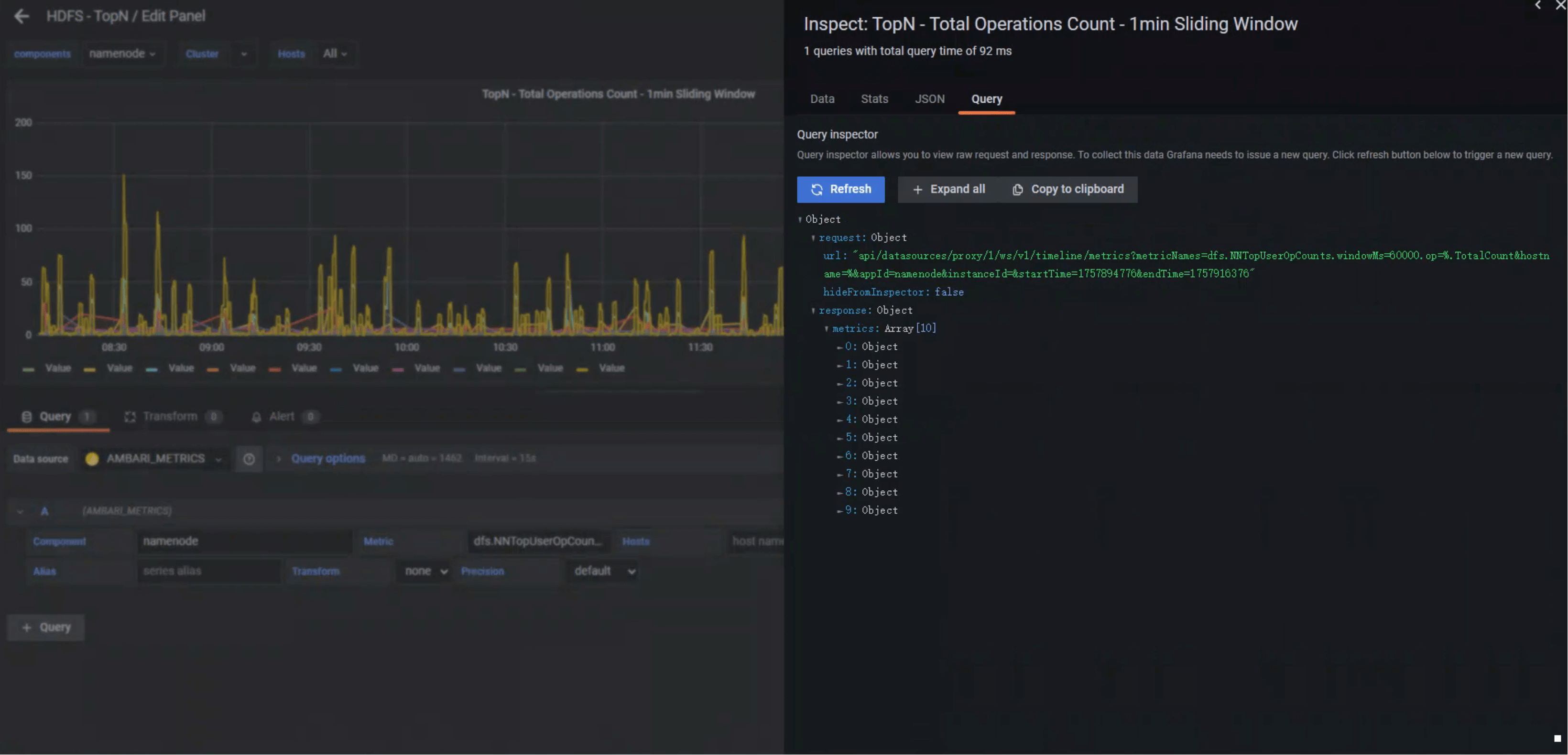Click the Refresh button's circular arrows icon
Screen dimensions: 1568x755
(817, 190)
